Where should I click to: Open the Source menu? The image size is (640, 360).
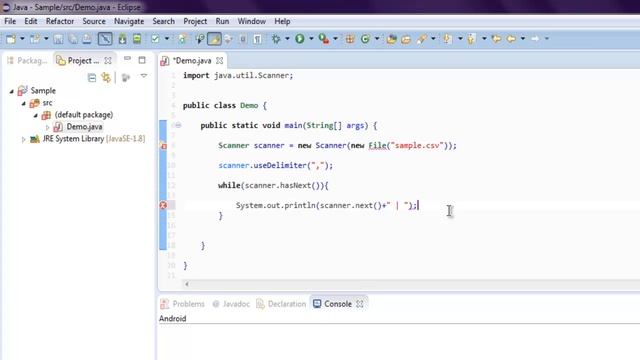coord(94,21)
